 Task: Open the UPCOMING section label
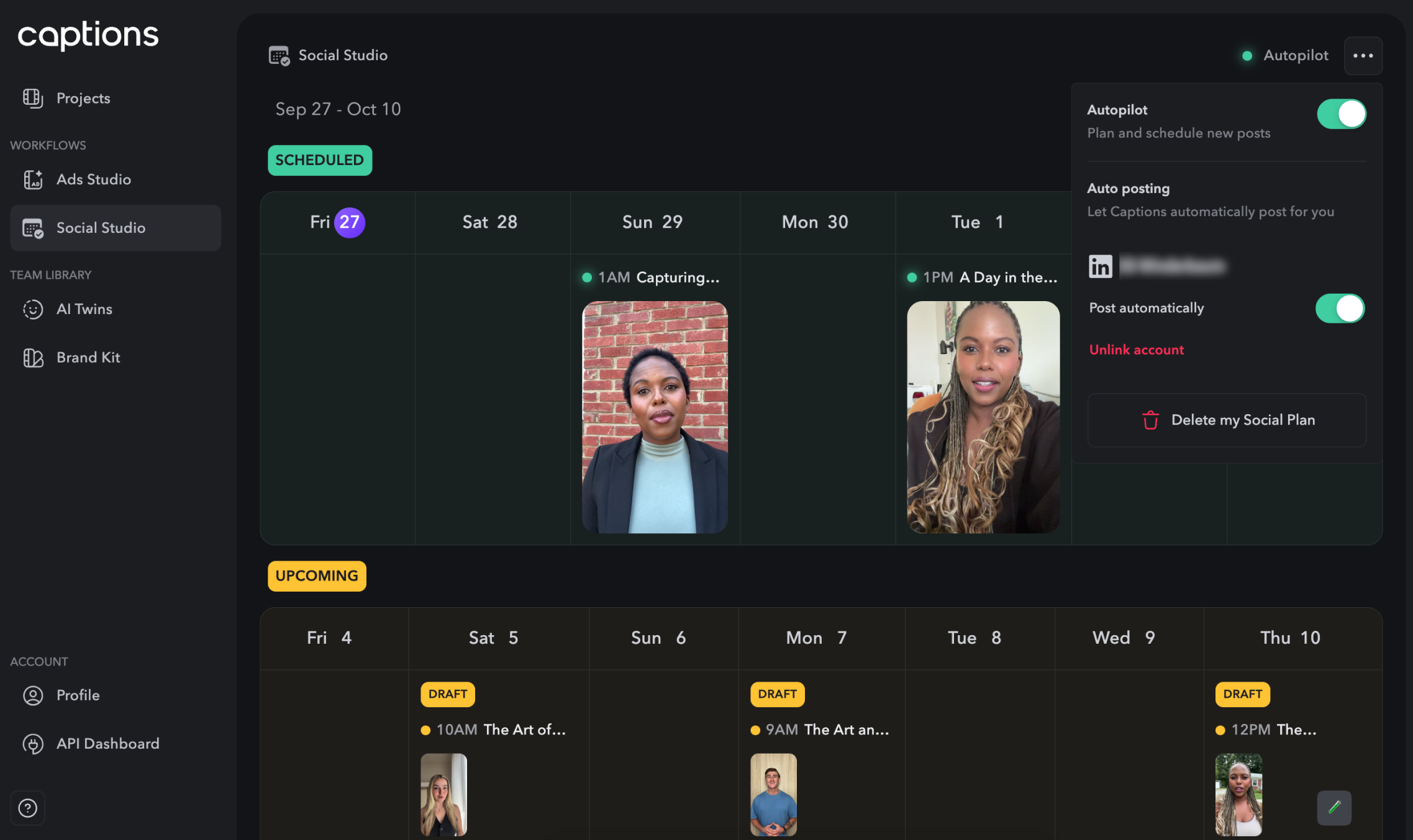[x=317, y=576]
